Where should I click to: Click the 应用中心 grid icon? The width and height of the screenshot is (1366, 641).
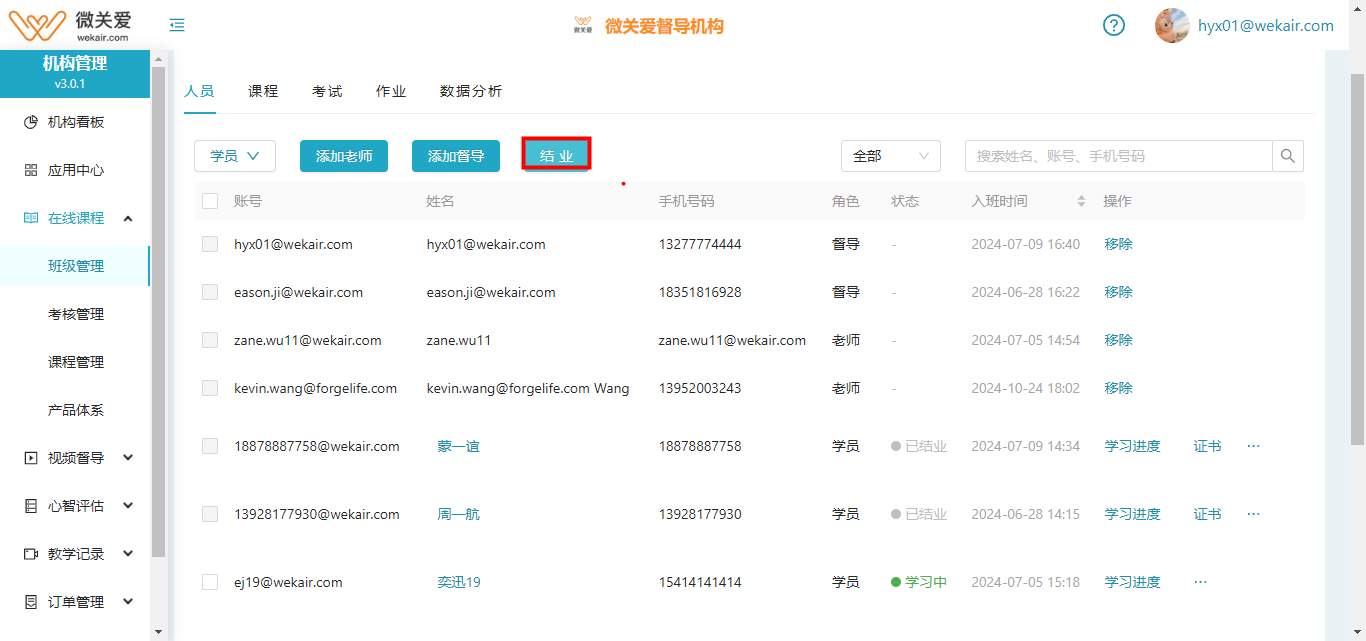coord(31,170)
